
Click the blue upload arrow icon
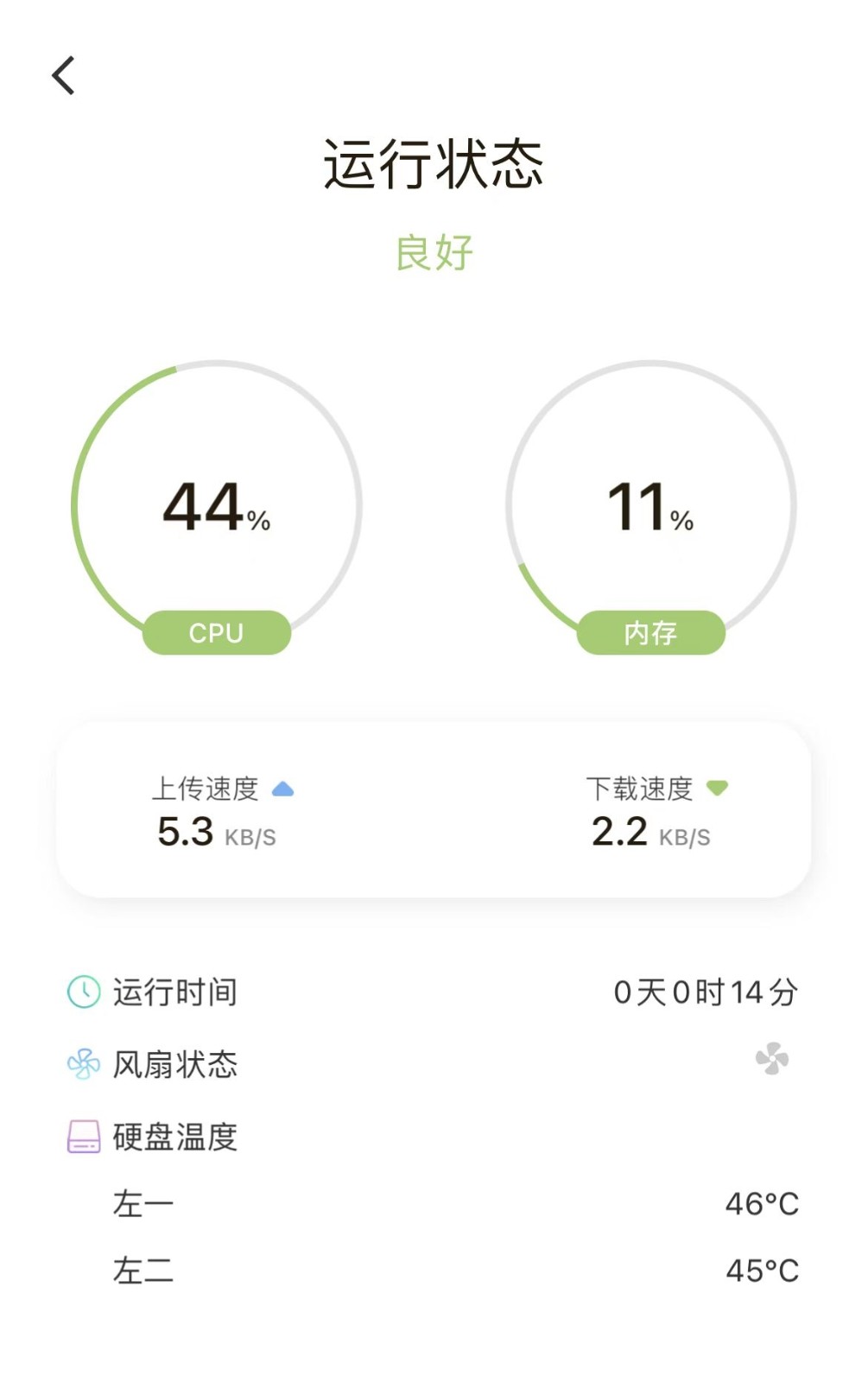[283, 789]
